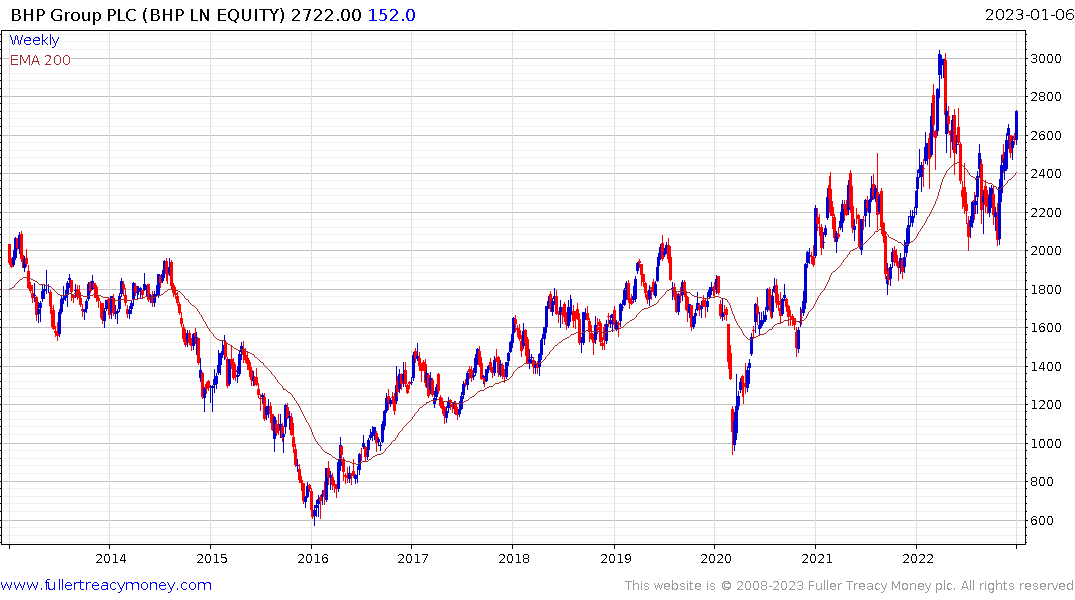This screenshot has width=1075, height=600.
Task: Select the 2018 x-axis label
Action: (514, 558)
